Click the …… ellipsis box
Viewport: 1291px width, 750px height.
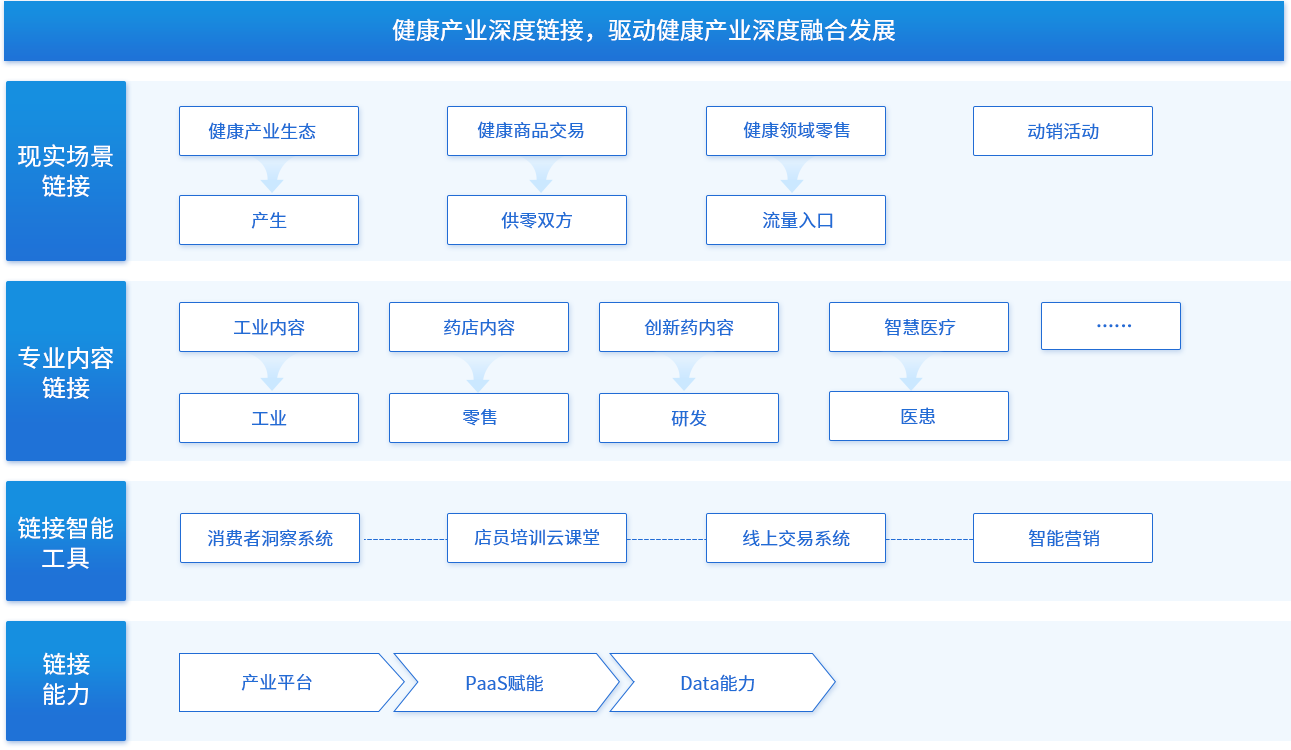[x=1111, y=326]
